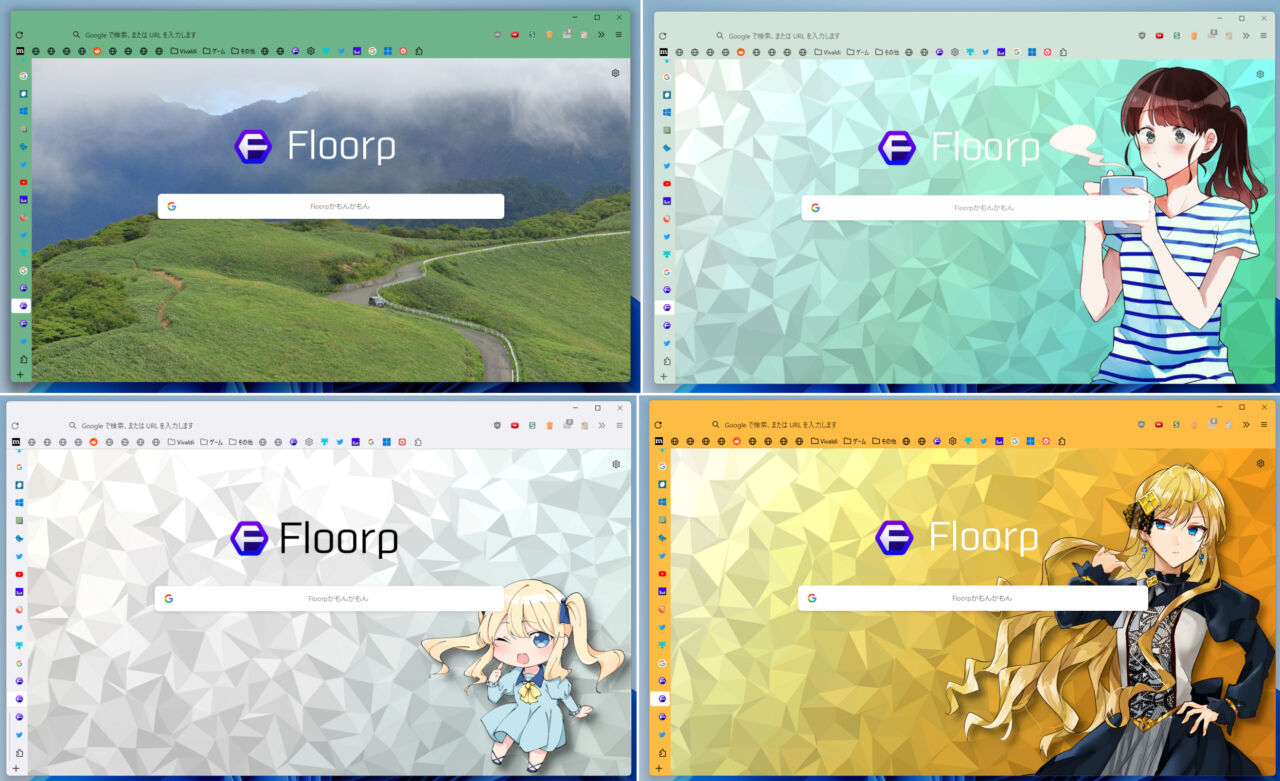Open hamburger menu in the white window
The width and height of the screenshot is (1280, 781).
tap(619, 426)
